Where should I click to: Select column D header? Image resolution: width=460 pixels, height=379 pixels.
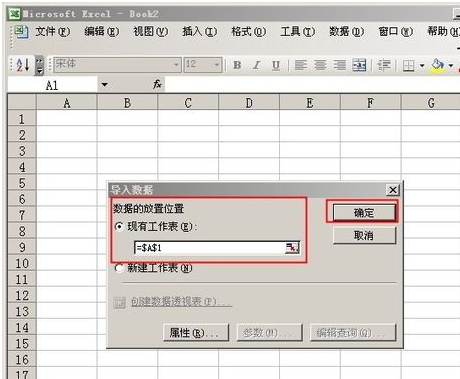(x=249, y=103)
